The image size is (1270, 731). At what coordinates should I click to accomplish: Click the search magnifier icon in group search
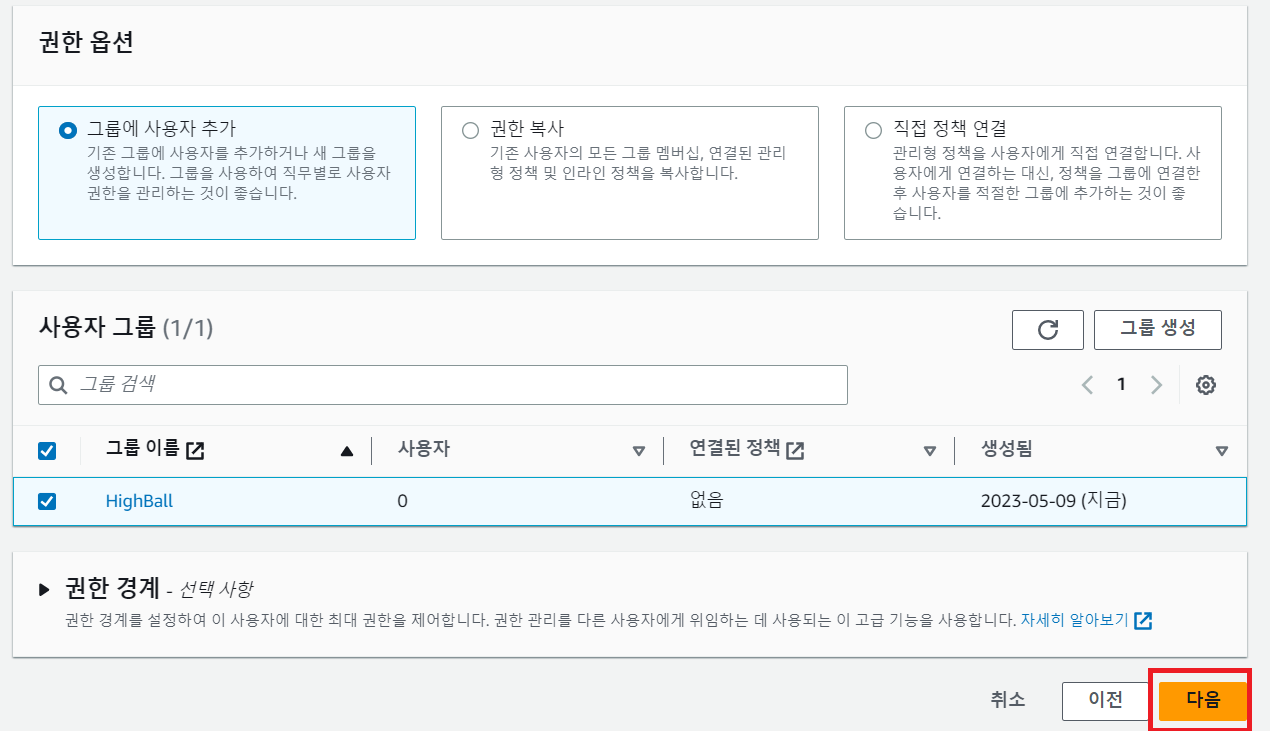point(58,385)
